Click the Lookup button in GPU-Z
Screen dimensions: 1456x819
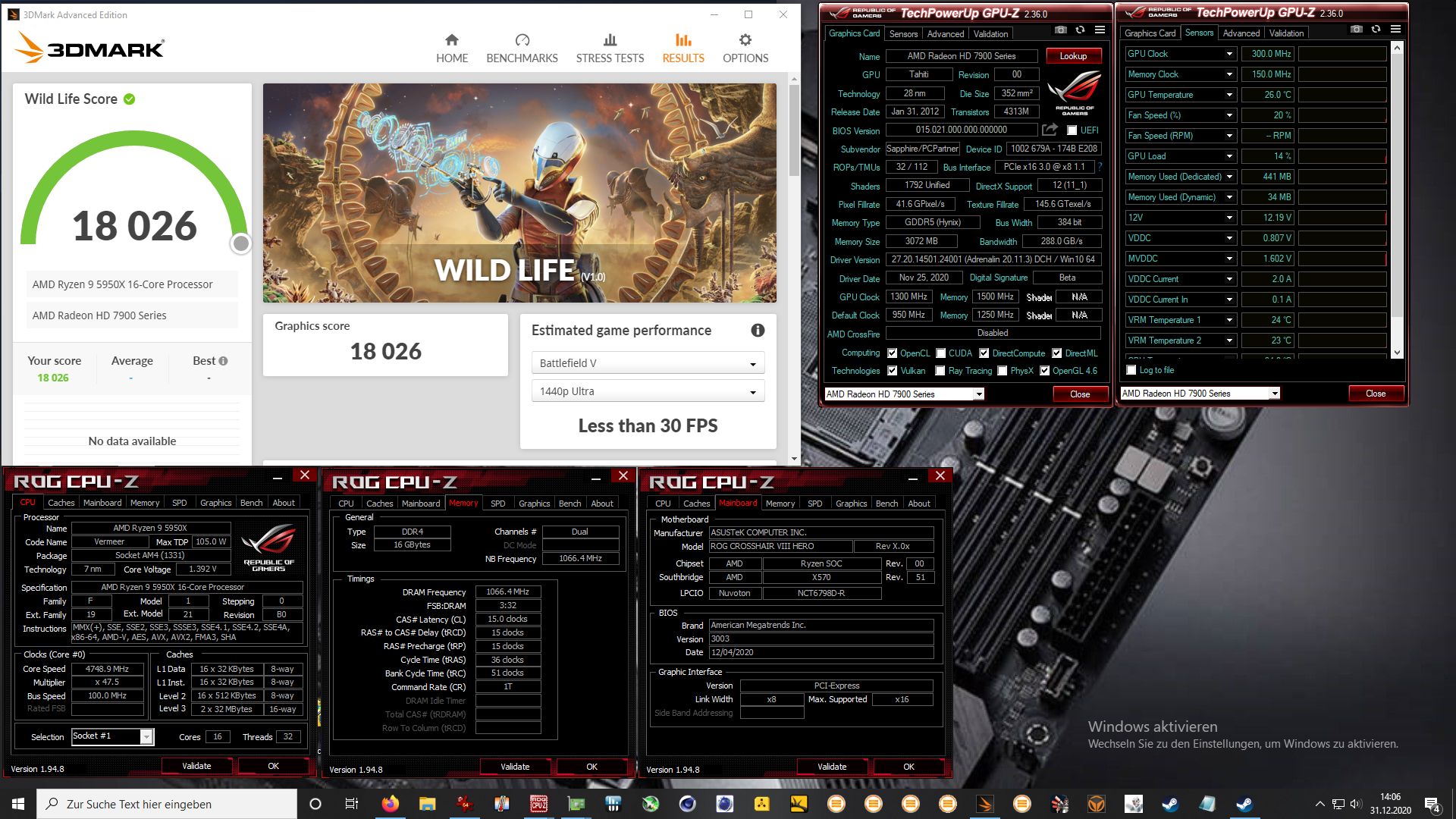pos(1073,56)
